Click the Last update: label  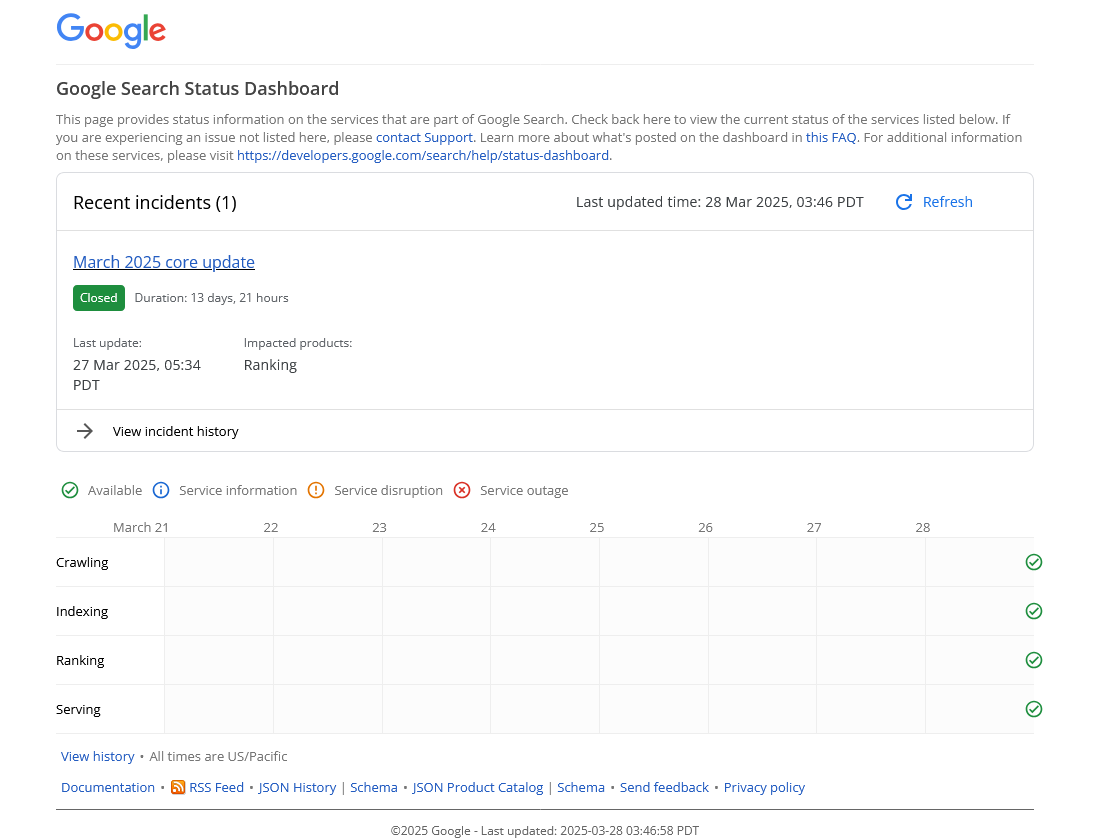coord(107,343)
